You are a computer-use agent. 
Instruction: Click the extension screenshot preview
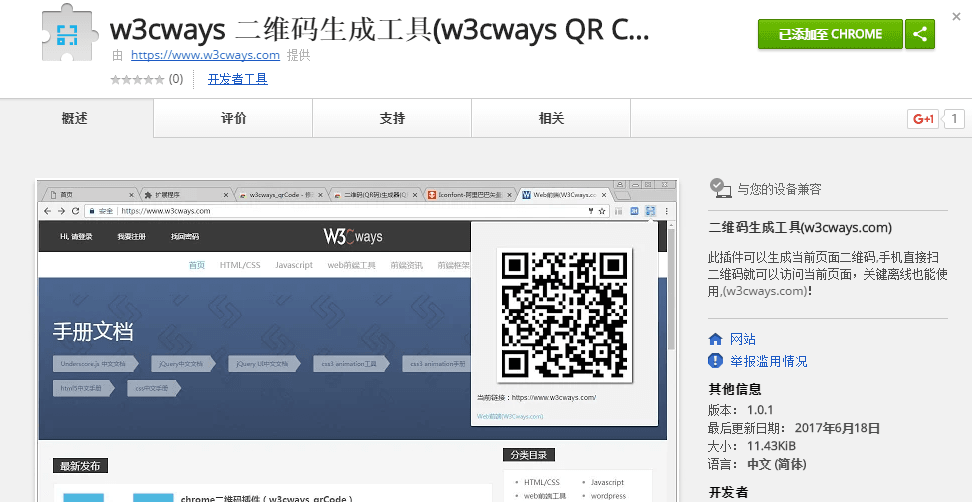click(x=357, y=341)
